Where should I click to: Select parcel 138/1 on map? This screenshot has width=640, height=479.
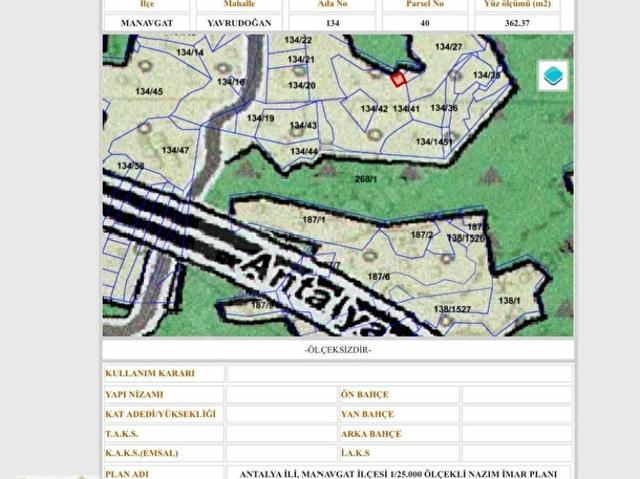point(509,301)
